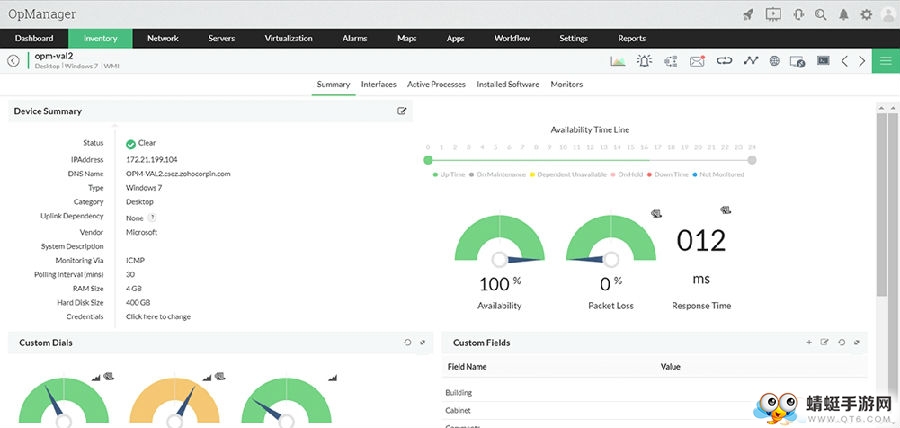Click the graph icon above first custom dial
The height and width of the screenshot is (428, 900).
(96, 377)
